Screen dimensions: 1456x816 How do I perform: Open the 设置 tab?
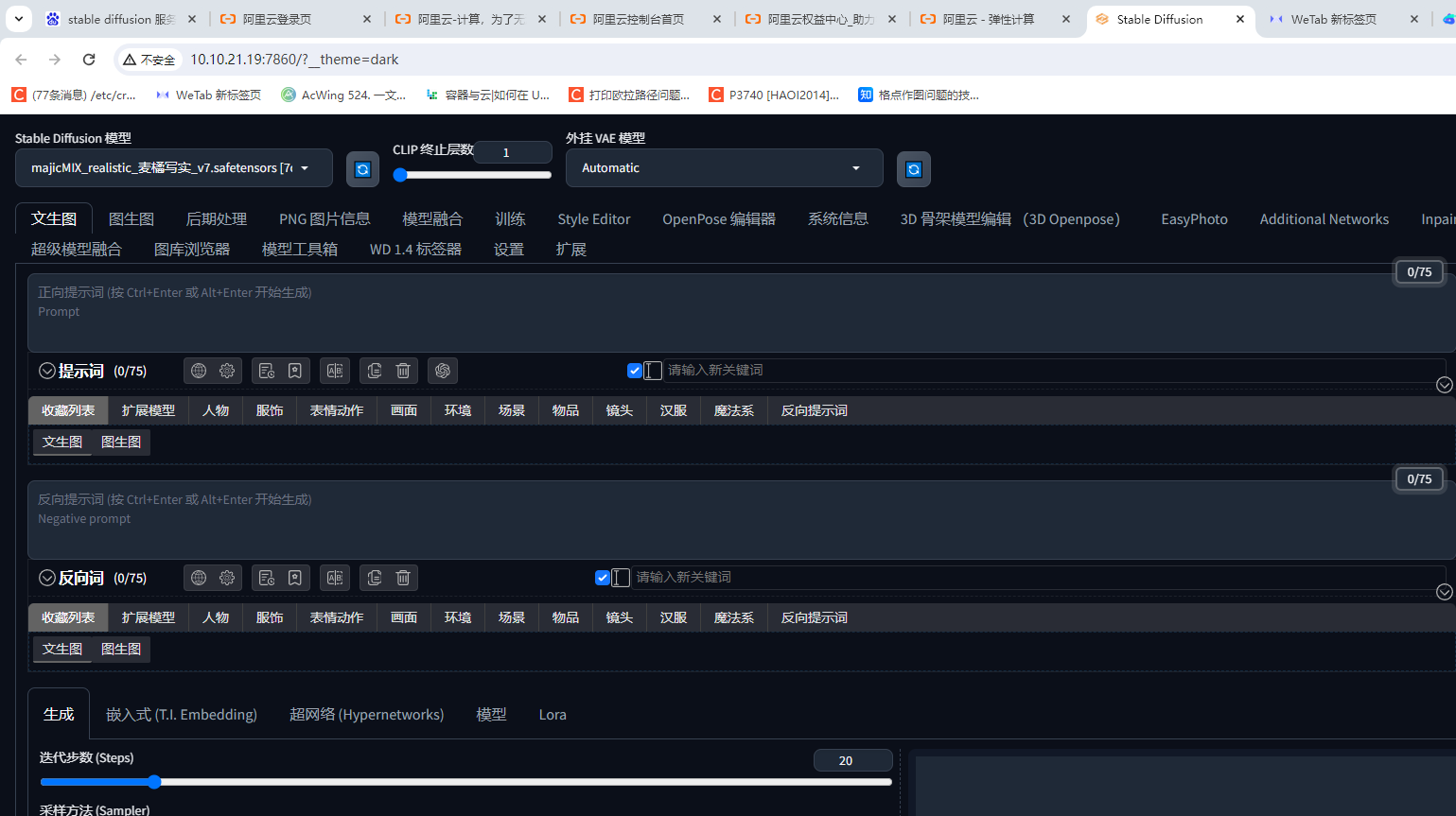click(x=509, y=249)
